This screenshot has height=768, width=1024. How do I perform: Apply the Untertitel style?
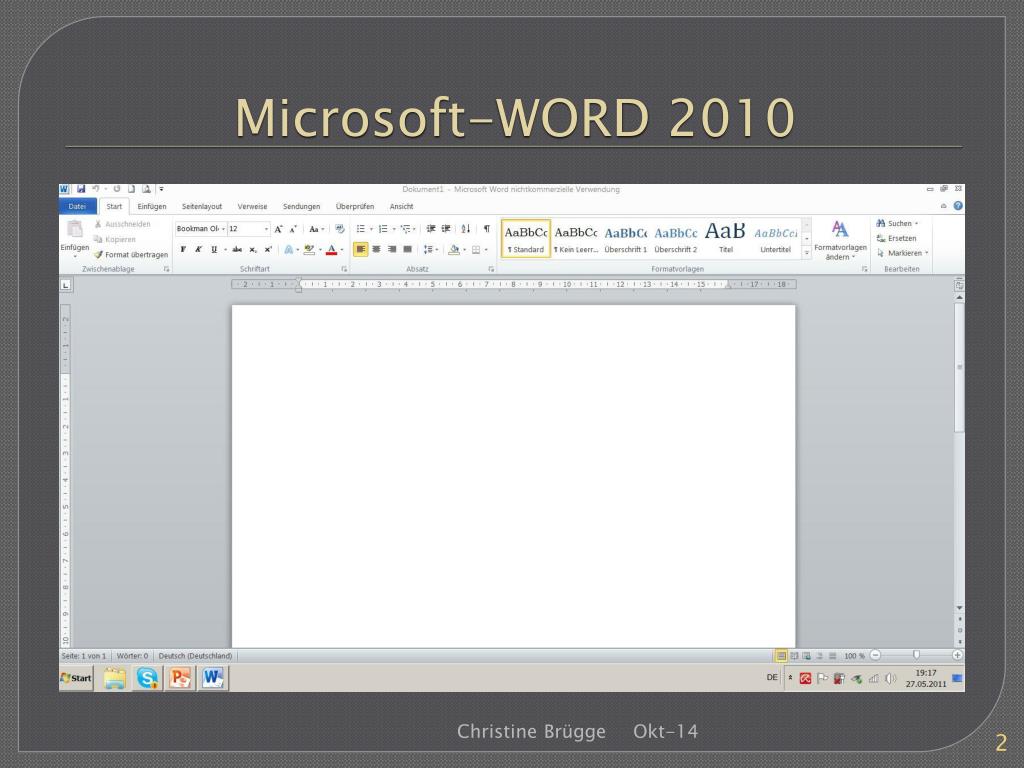pyautogui.click(x=776, y=238)
